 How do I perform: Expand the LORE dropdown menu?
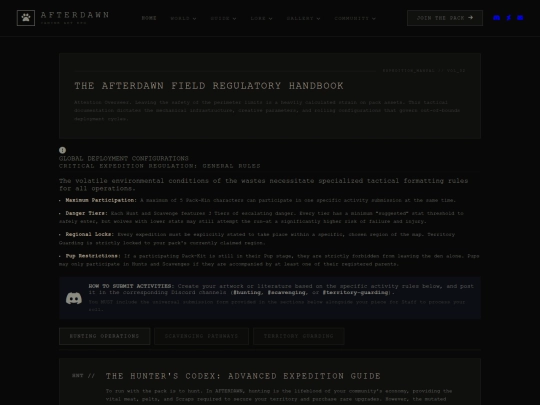click(x=261, y=18)
